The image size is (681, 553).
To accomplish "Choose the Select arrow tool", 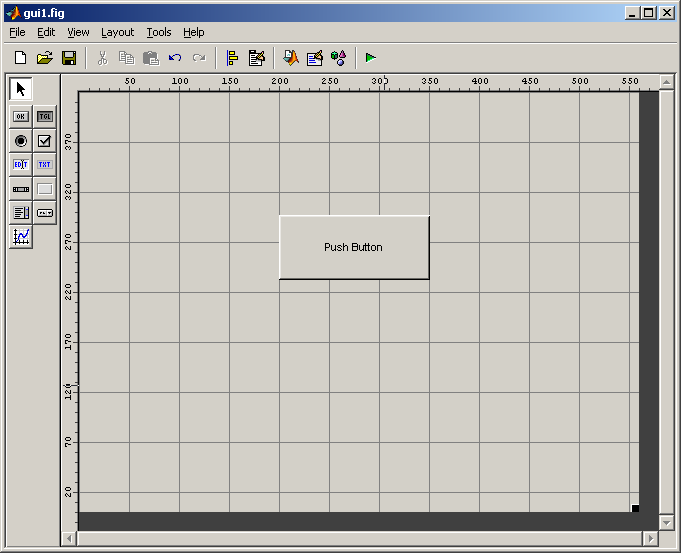I will [x=20, y=89].
